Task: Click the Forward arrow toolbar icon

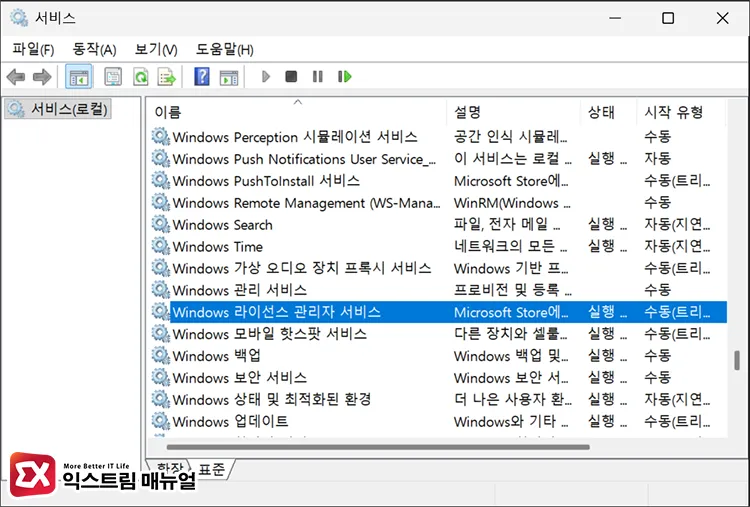Action: coord(42,77)
